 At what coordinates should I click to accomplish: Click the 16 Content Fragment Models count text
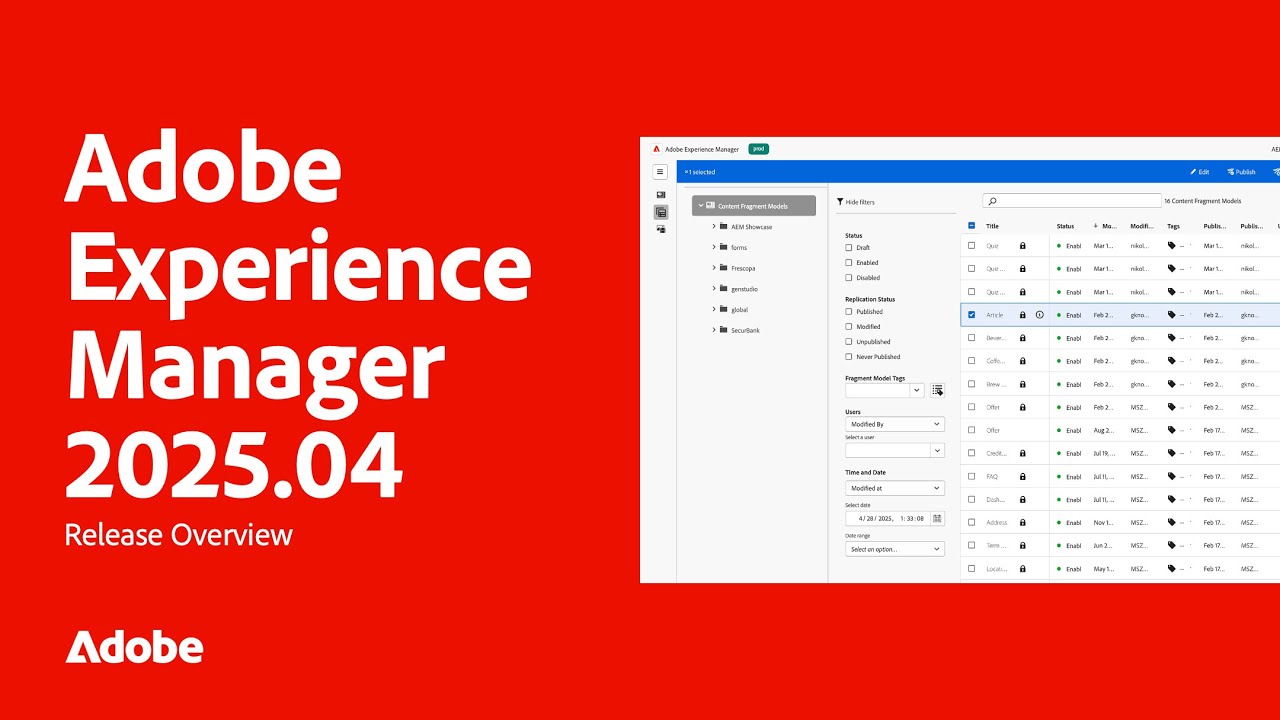[1202, 201]
